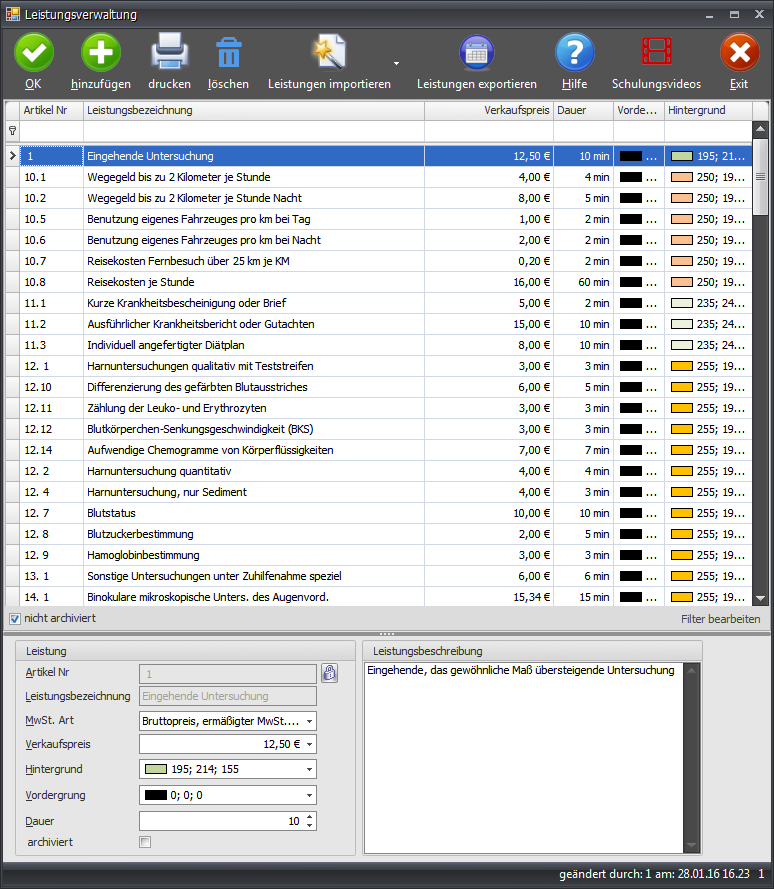Open the Hintergrund color dropdown
The image size is (774, 889).
click(x=309, y=770)
